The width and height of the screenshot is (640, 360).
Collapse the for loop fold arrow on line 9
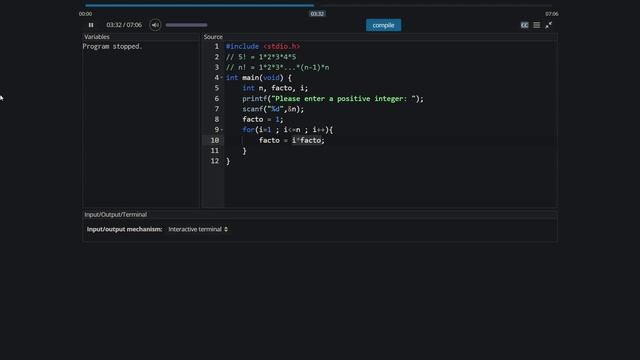pos(222,130)
